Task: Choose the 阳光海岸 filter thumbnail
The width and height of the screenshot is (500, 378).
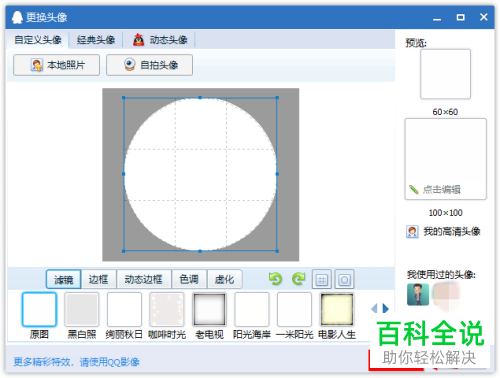Action: [x=252, y=309]
